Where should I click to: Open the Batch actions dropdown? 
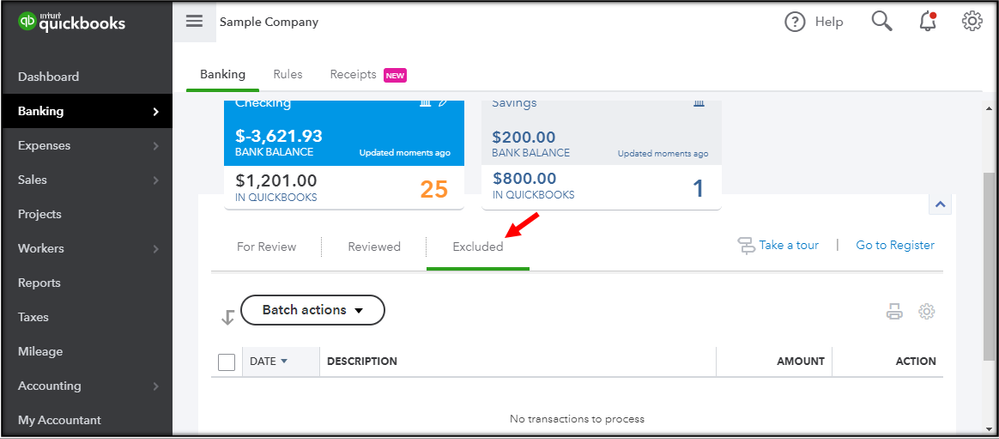click(312, 310)
